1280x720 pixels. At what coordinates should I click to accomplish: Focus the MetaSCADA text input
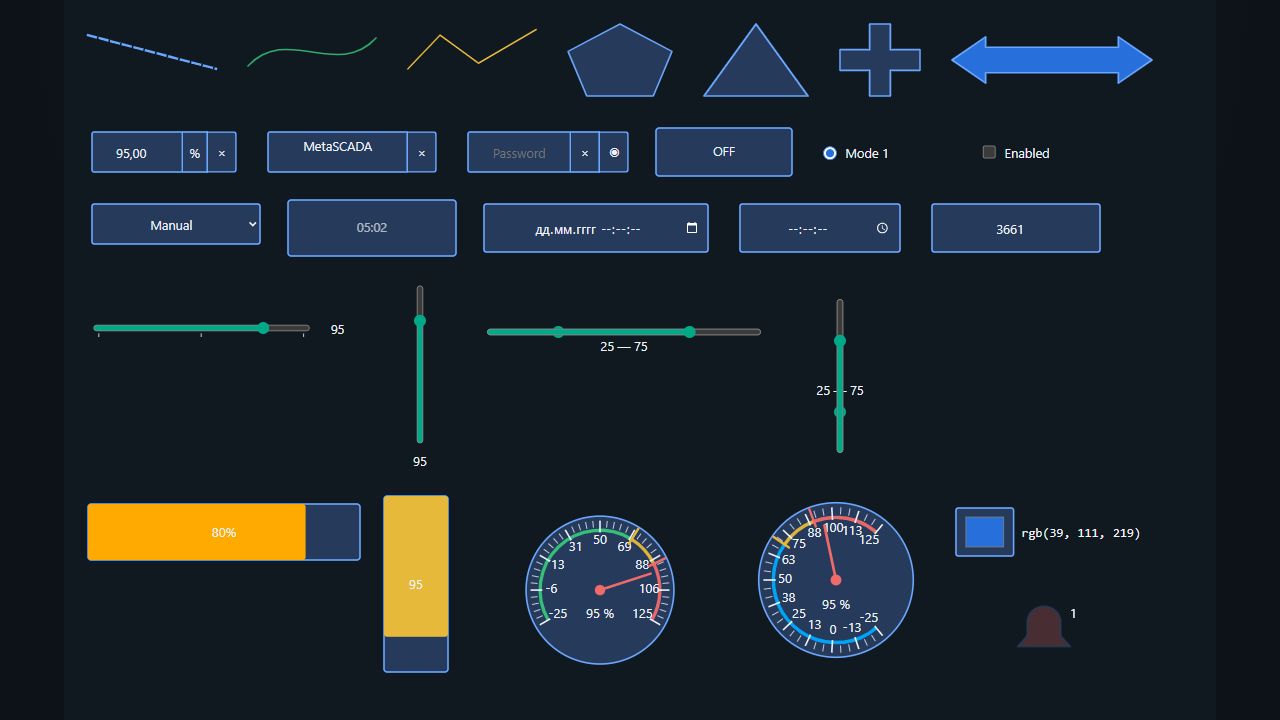[337, 152]
